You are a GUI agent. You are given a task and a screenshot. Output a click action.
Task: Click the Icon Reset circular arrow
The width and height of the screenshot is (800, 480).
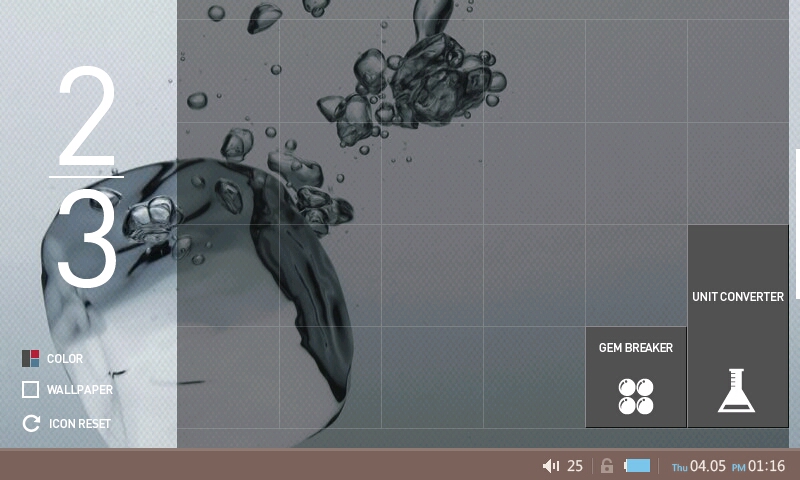point(31,423)
